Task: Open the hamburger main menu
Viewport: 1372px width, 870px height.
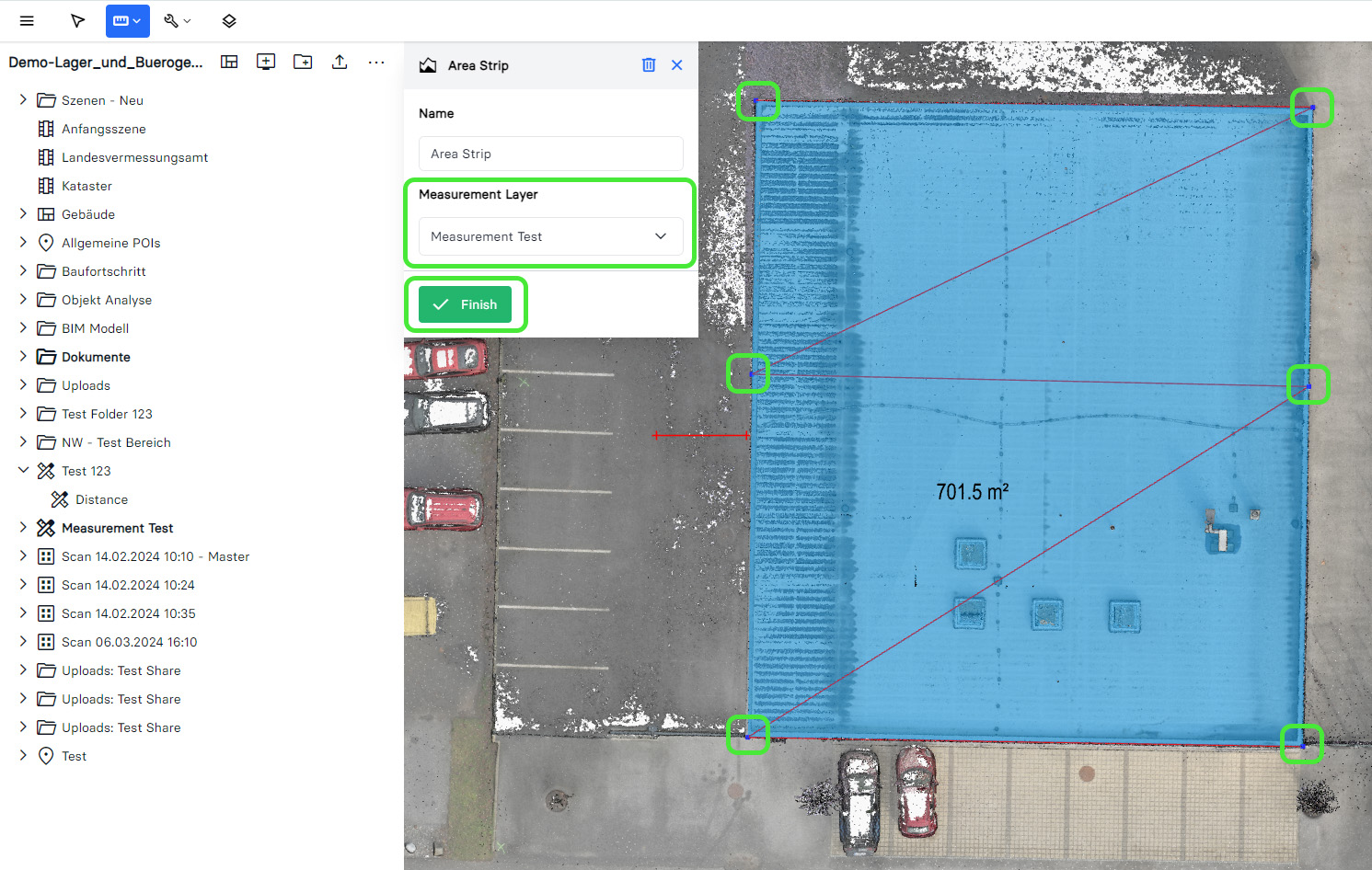Action: [27, 20]
